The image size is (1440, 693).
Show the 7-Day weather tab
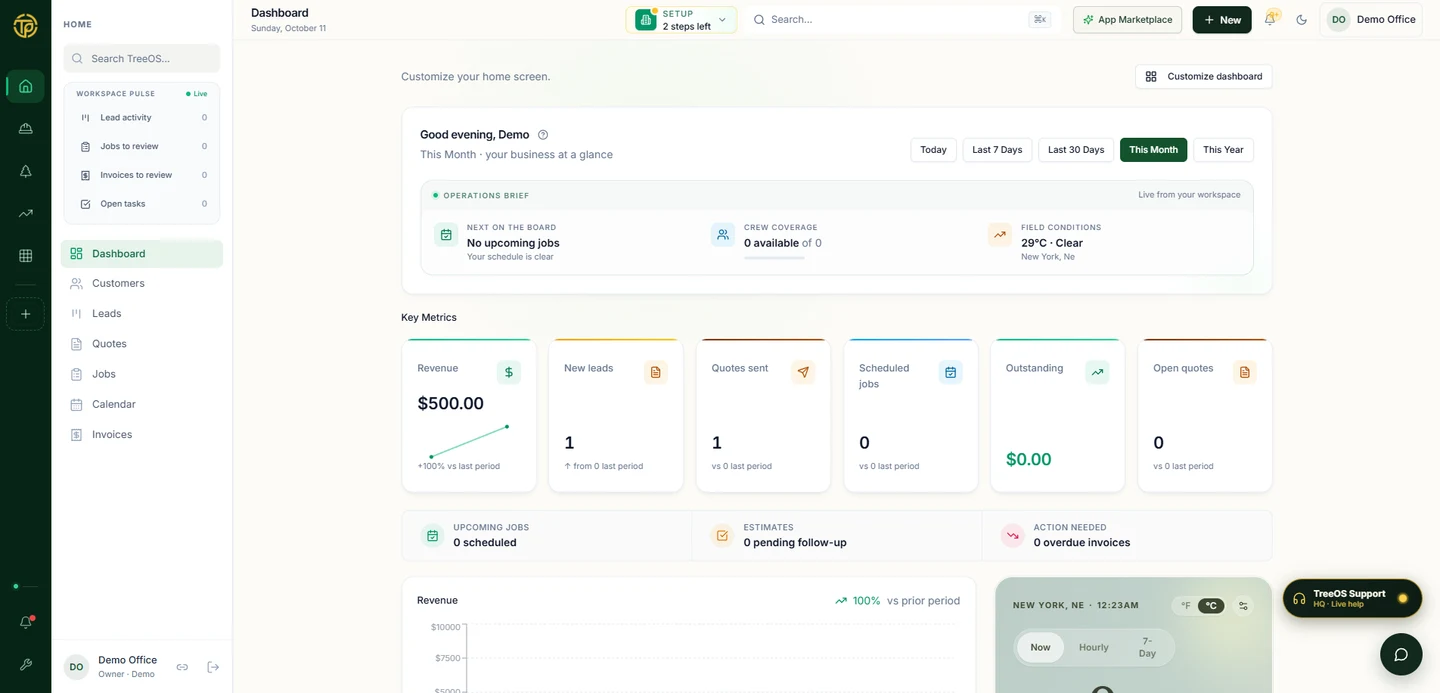1147,647
